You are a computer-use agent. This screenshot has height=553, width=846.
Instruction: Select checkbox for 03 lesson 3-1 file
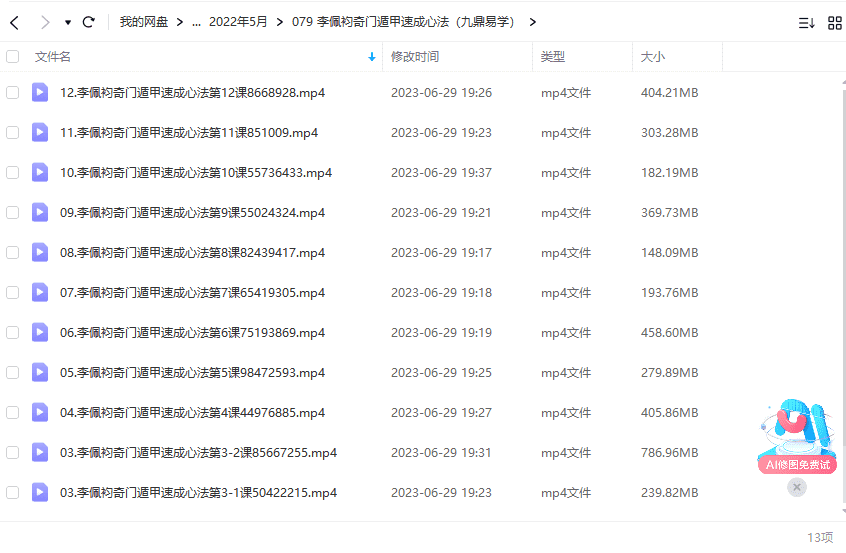tap(12, 493)
